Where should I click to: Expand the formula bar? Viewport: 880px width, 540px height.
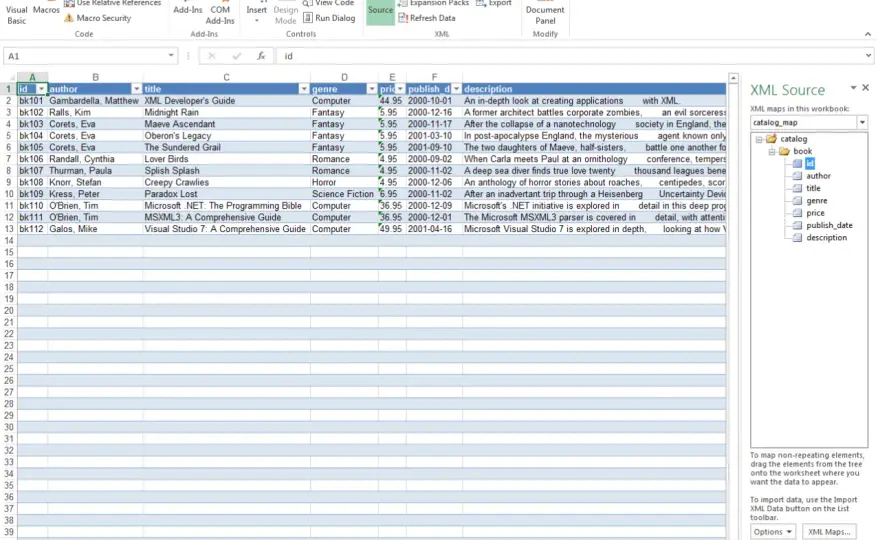(868, 56)
